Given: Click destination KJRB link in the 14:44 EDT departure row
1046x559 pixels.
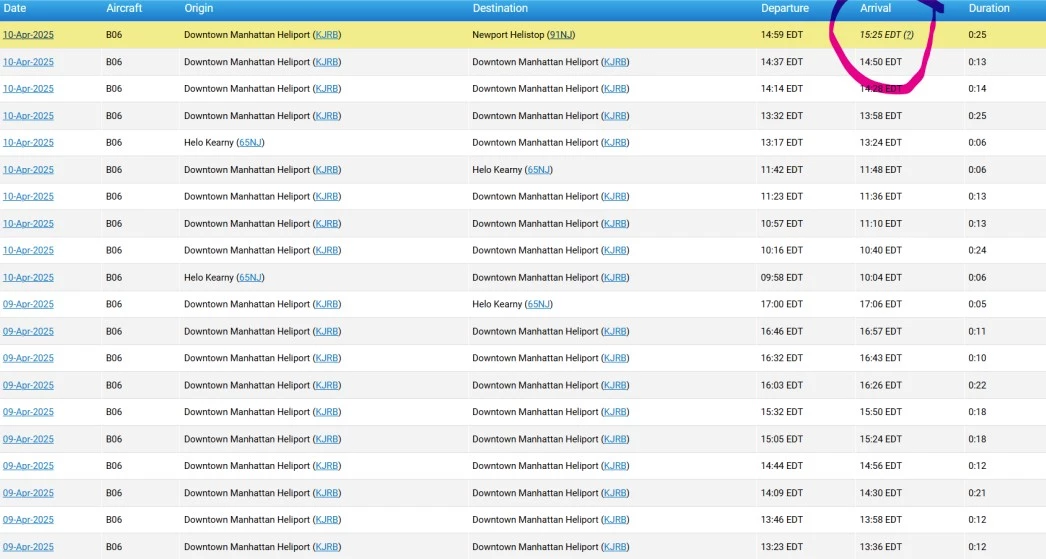Looking at the screenshot, I should (615, 466).
